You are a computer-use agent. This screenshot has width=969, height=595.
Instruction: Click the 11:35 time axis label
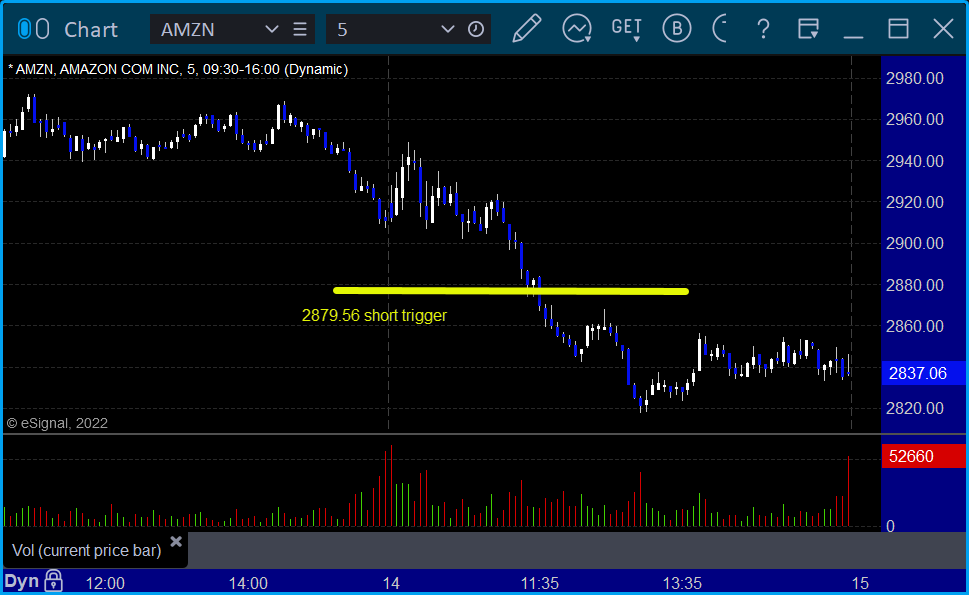(540, 583)
